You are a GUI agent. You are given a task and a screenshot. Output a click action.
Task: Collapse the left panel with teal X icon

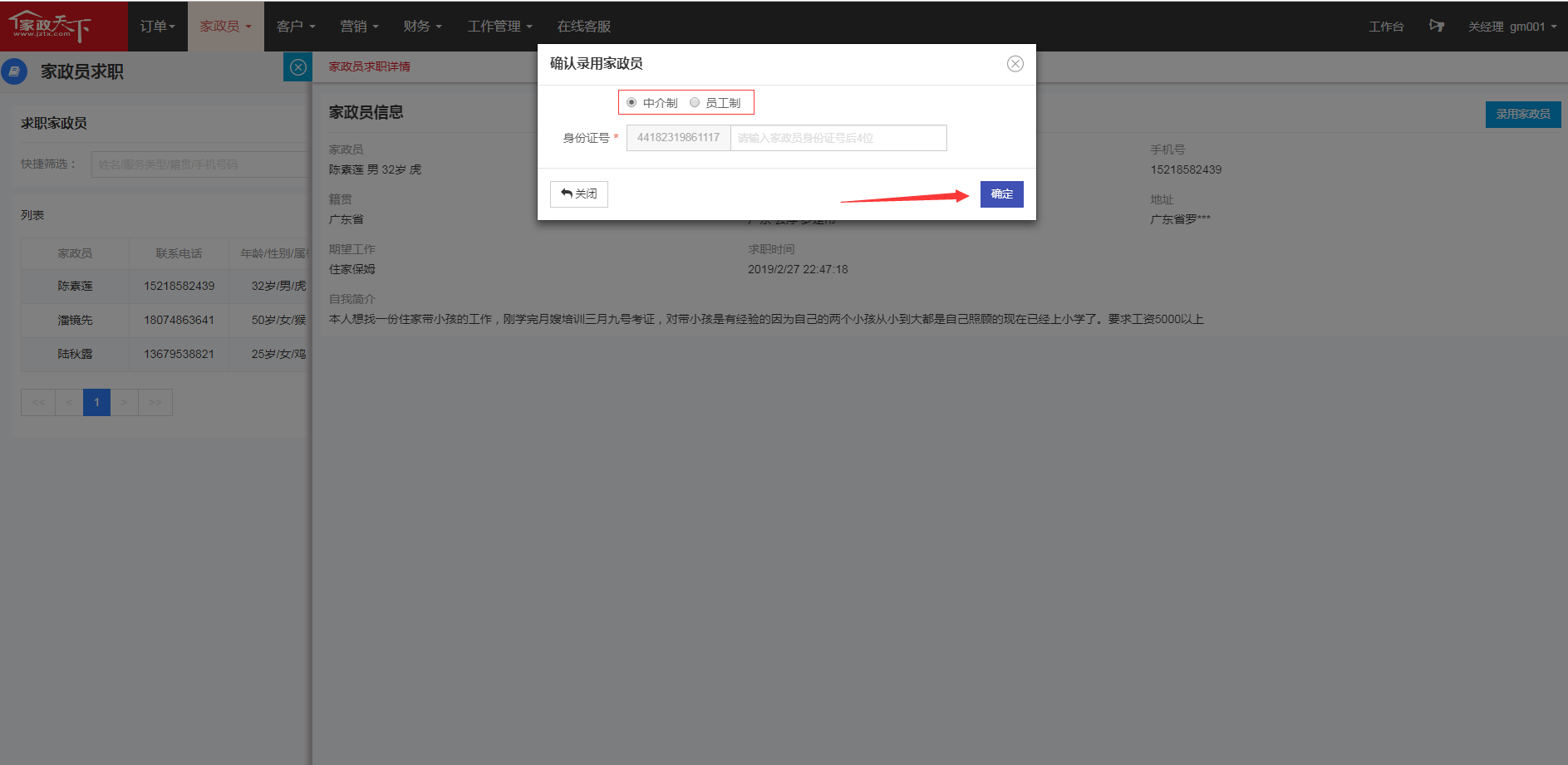[297, 67]
